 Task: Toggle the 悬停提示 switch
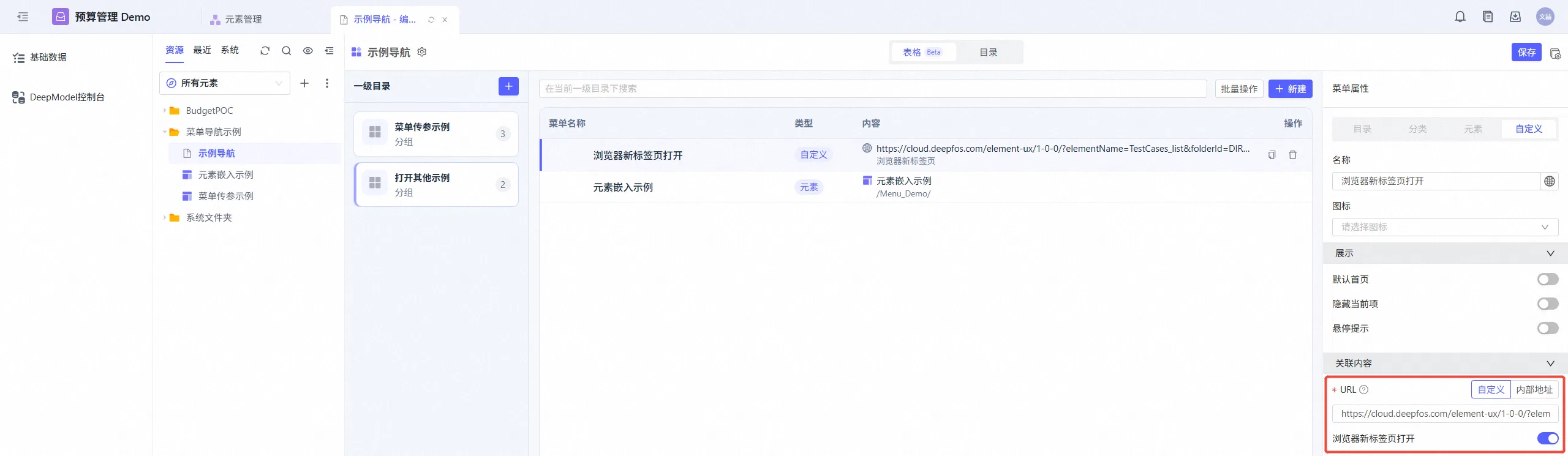point(1548,329)
